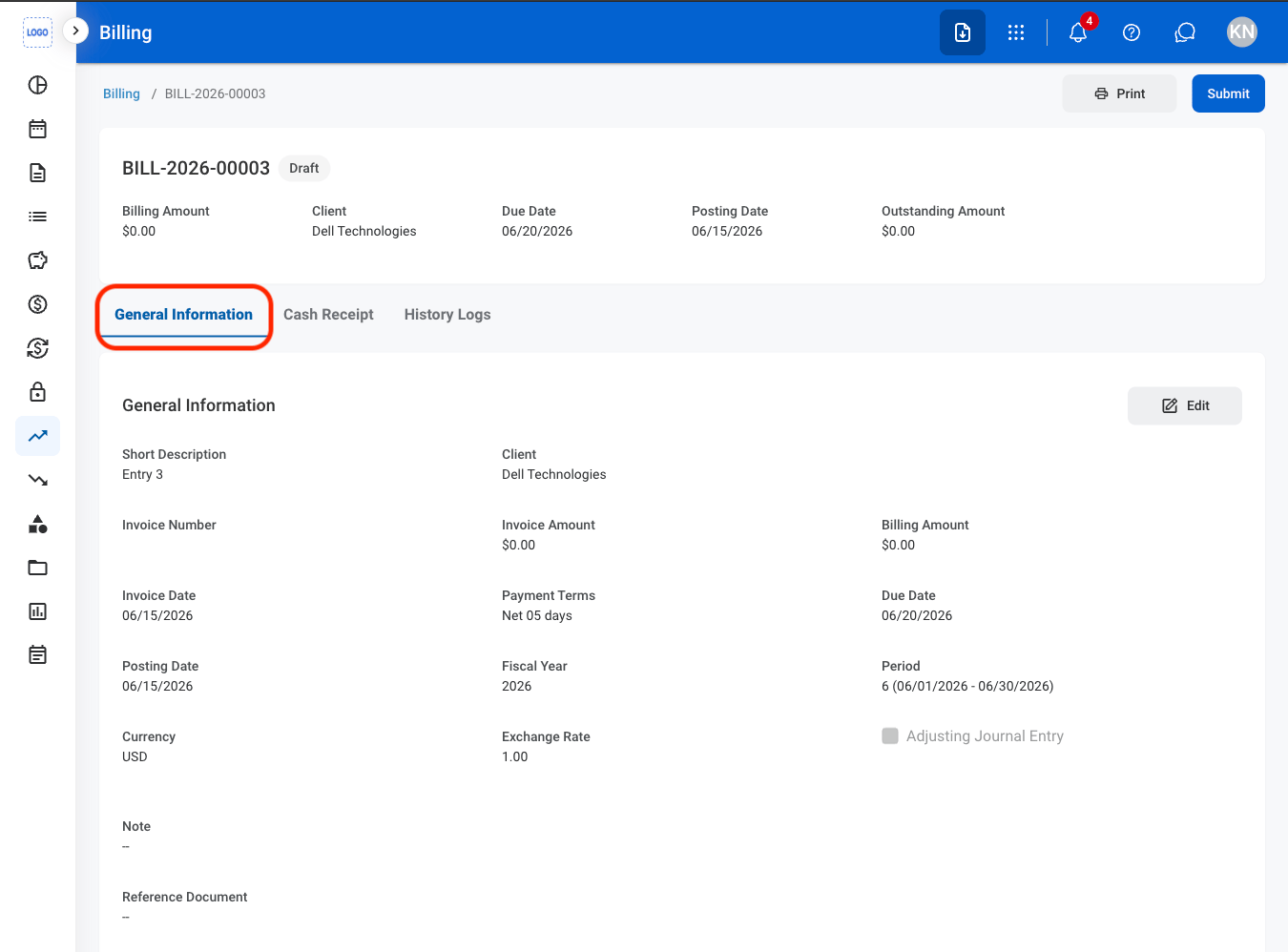The width and height of the screenshot is (1288, 952).
Task: Open the piggy bank sidebar icon
Action: (37, 260)
